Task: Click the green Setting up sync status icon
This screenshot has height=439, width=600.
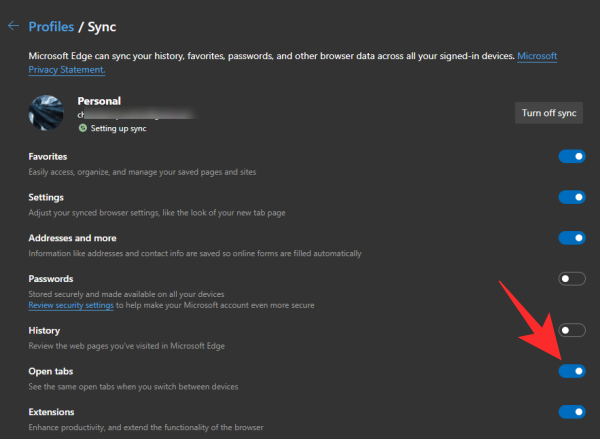Action: point(83,128)
